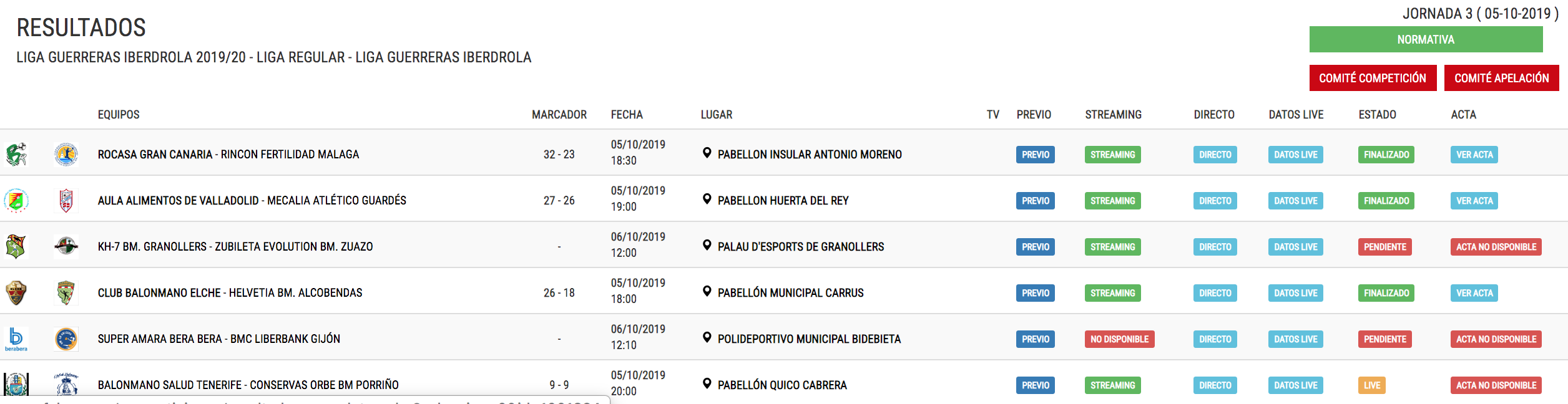Click the Rincon Fertilidad Malaga team crest
1568x404 pixels.
(x=66, y=154)
